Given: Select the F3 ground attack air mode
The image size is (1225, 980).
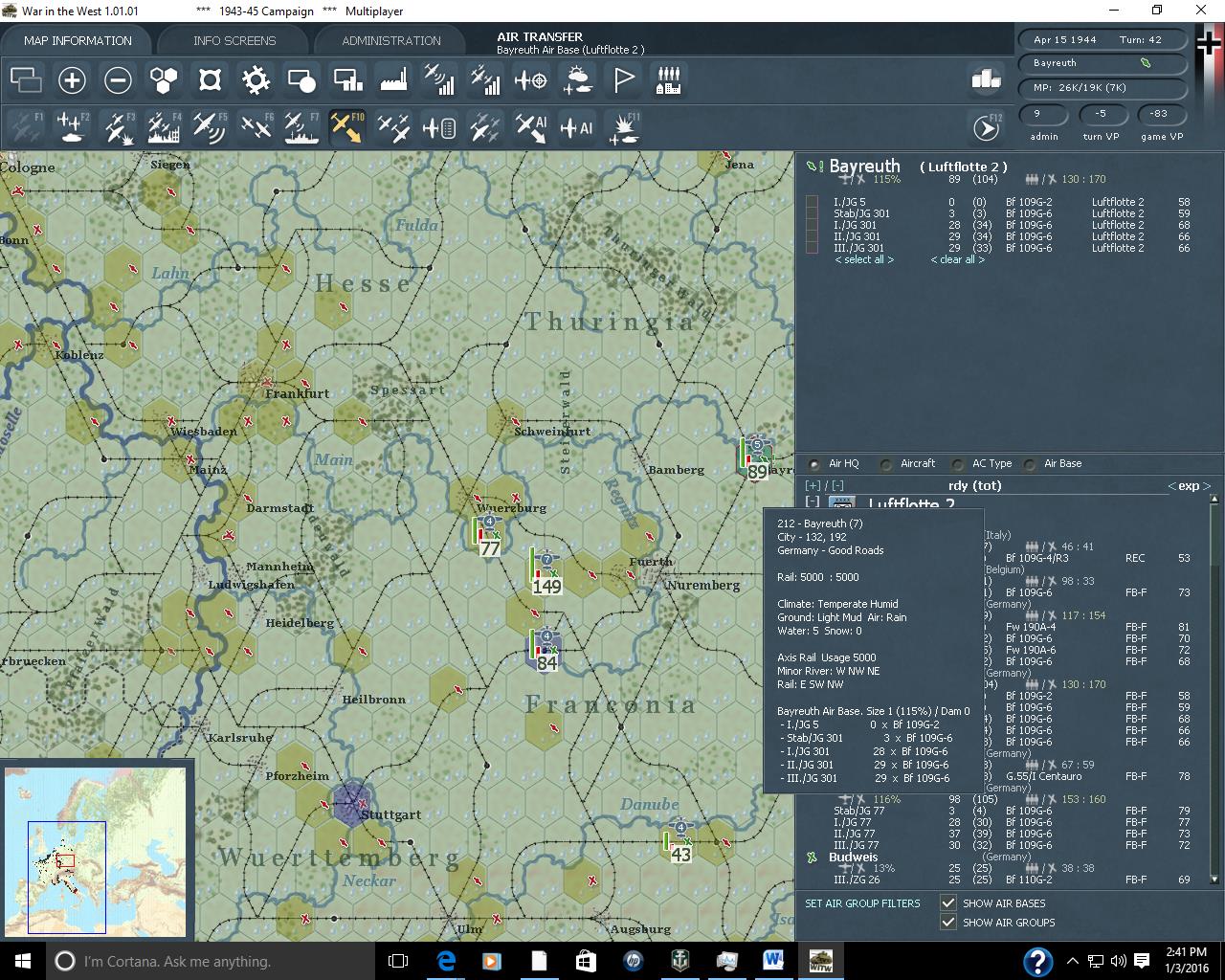Looking at the screenshot, I should tap(118, 127).
